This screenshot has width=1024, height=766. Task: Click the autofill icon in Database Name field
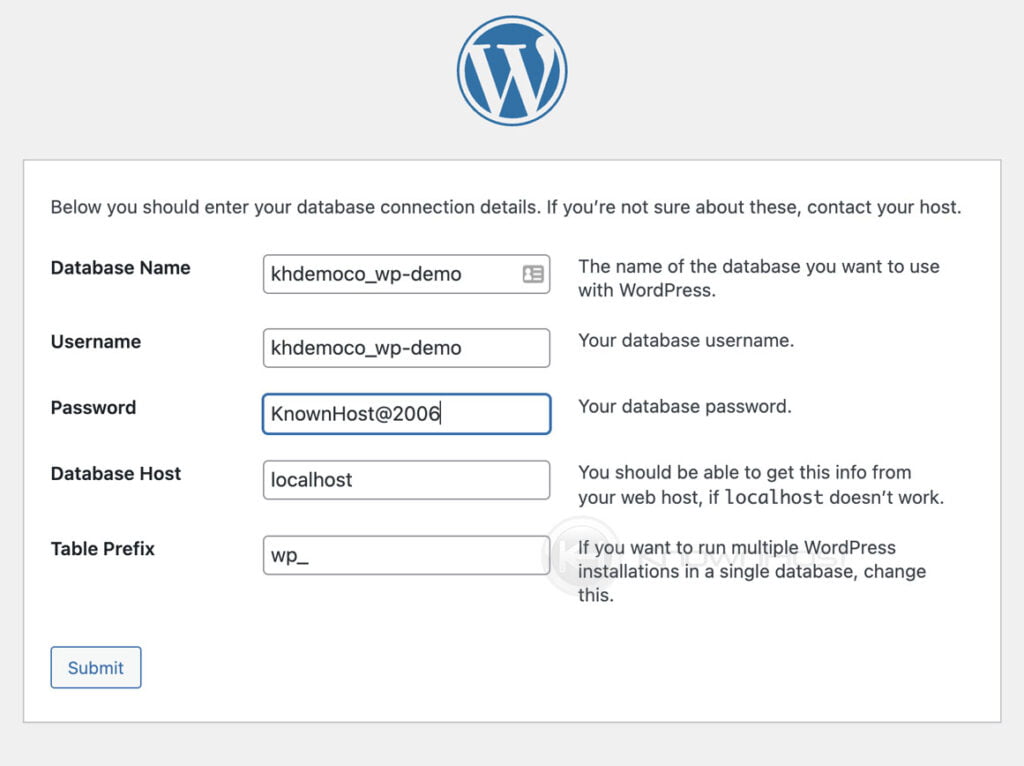coord(533,274)
